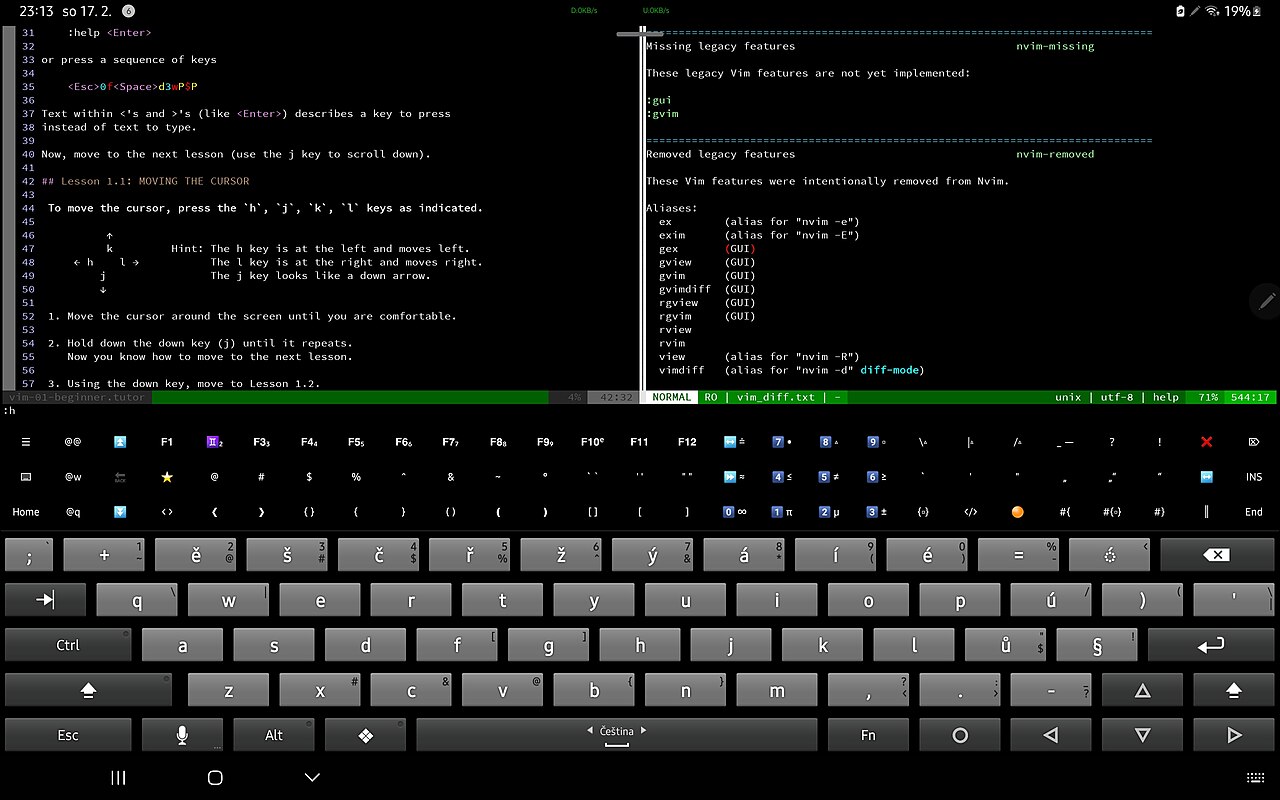This screenshot has height=800, width=1280.
Task: Click the 544:17 cursor position indicator
Action: click(x=1251, y=397)
